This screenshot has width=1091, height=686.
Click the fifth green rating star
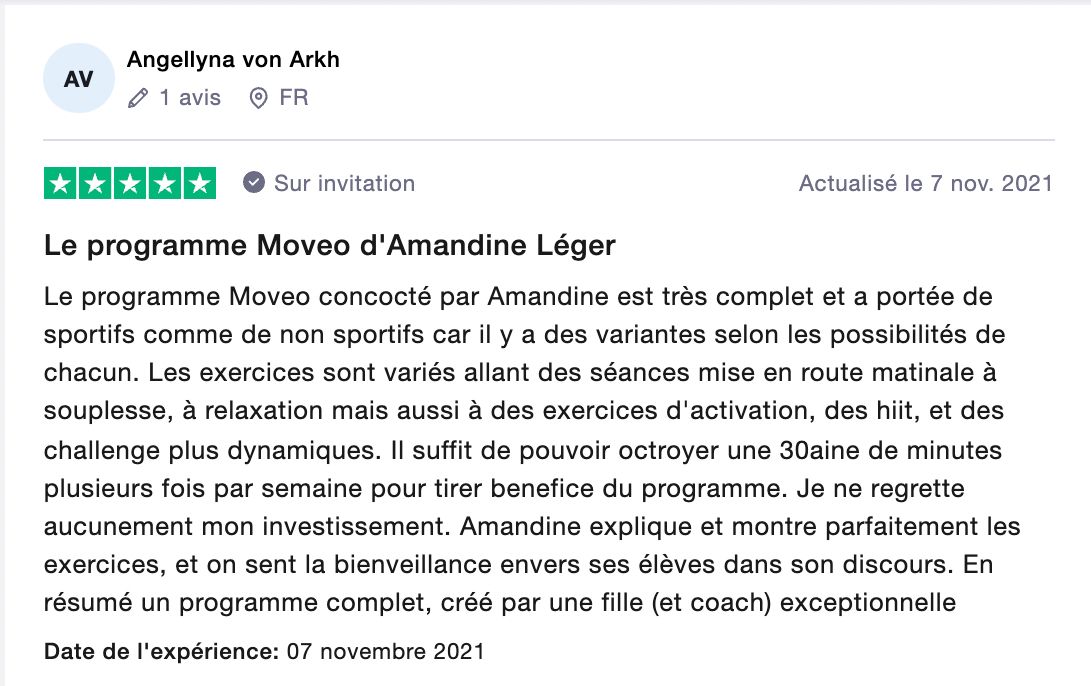coord(200,184)
